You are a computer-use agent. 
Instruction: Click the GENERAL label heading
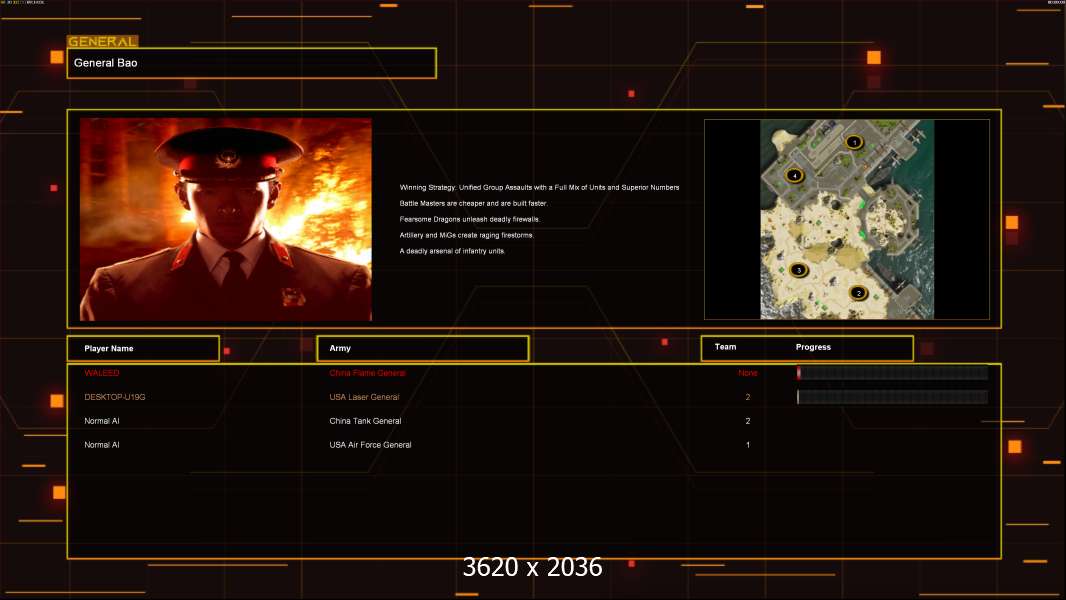(103, 41)
